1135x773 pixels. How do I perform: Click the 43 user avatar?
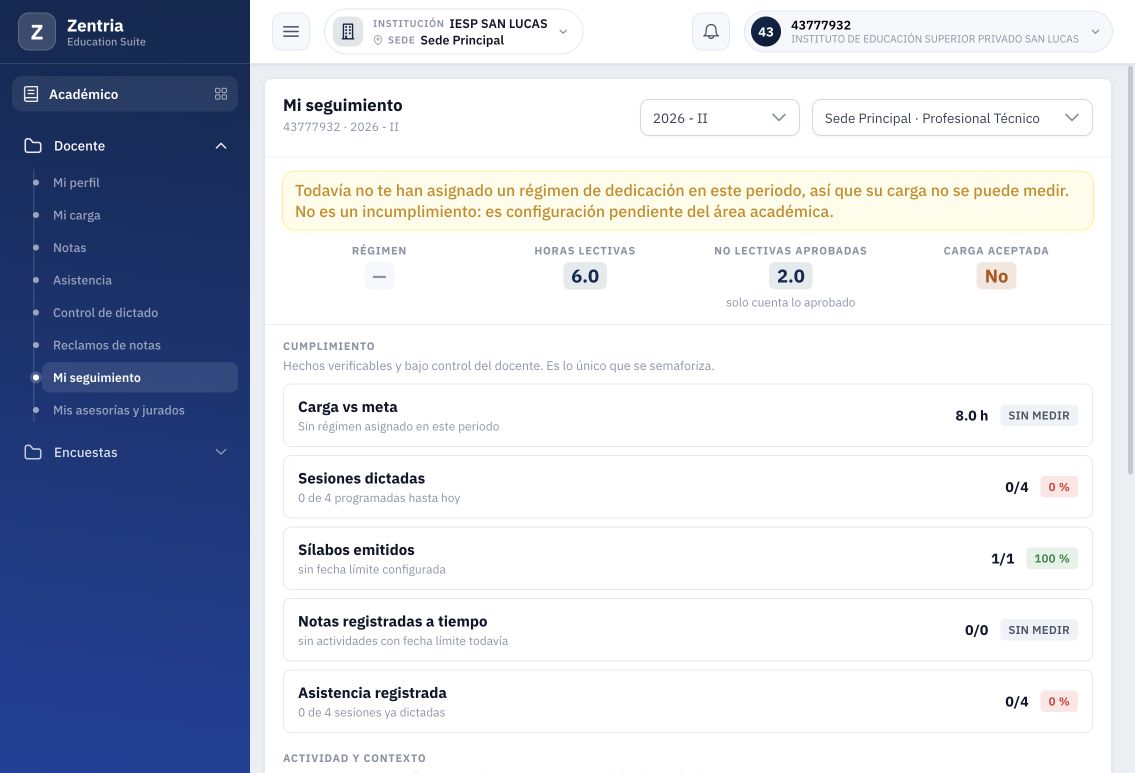[x=766, y=32]
